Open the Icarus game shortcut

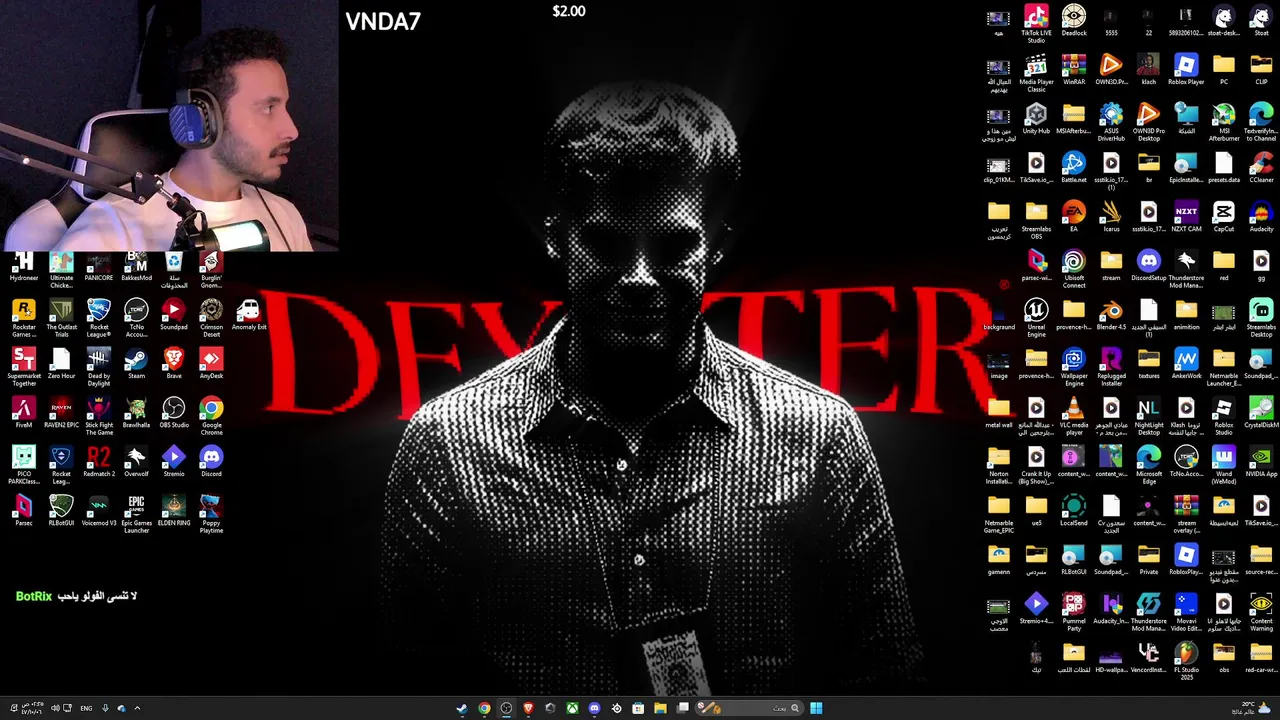point(1111,217)
